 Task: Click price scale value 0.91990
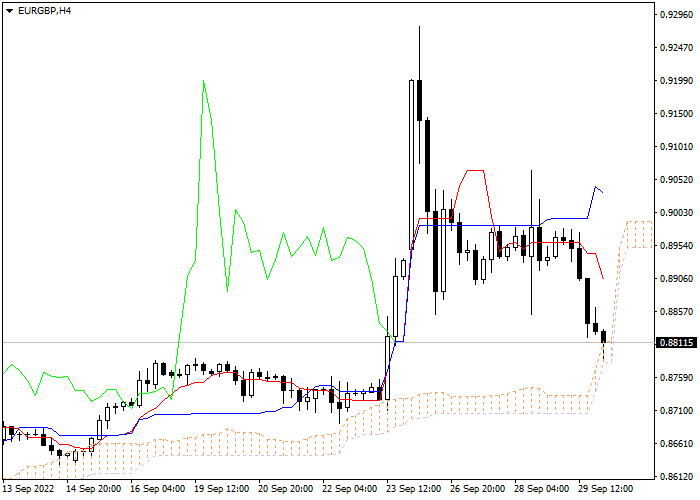(677, 81)
